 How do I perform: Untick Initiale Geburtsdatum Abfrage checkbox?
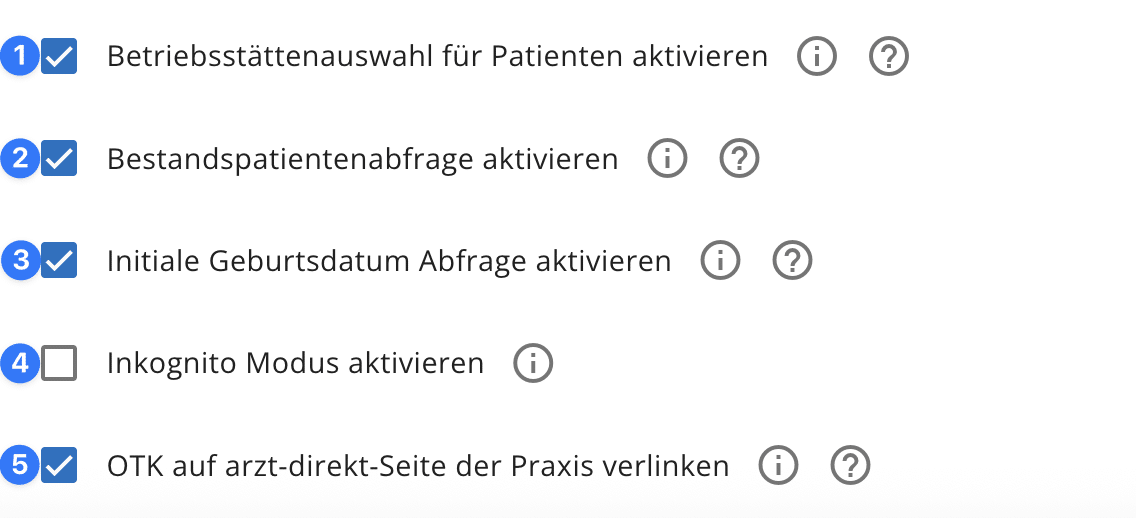(60, 262)
